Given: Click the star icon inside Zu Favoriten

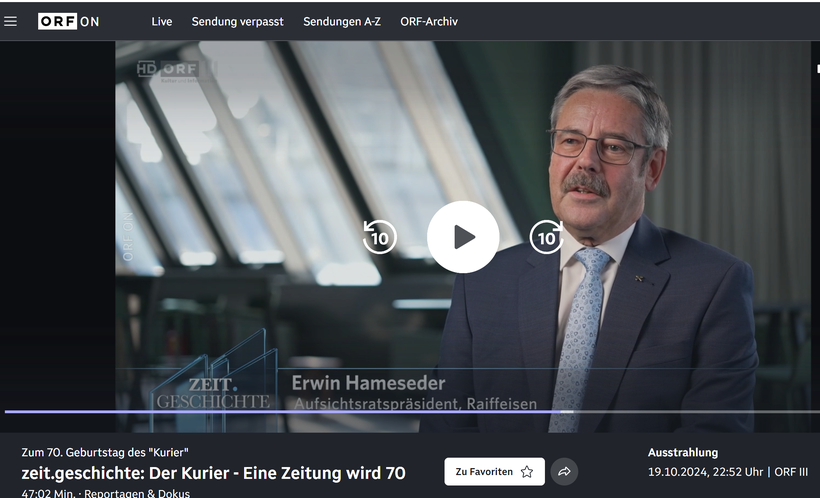Looking at the screenshot, I should click(x=527, y=472).
